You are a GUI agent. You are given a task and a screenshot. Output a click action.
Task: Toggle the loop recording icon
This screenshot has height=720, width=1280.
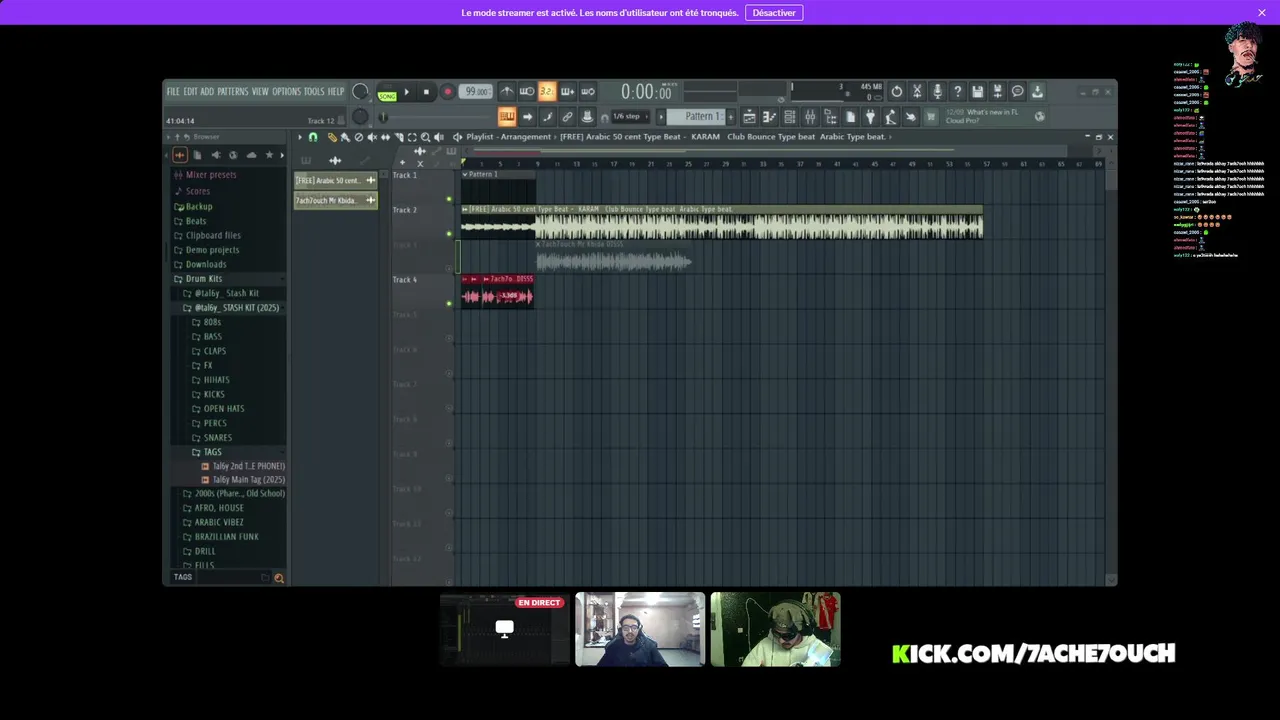click(588, 91)
